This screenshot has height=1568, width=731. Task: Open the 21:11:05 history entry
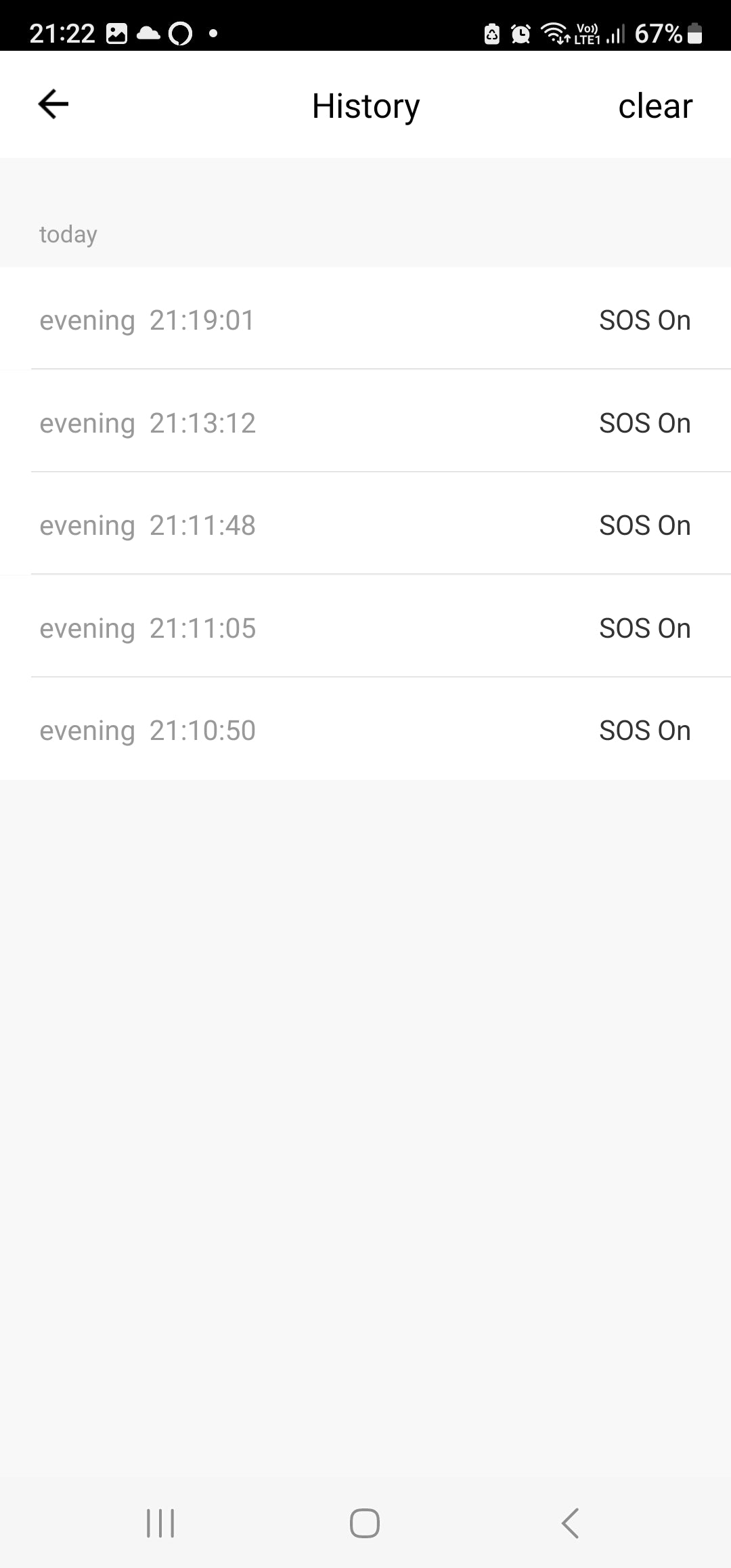tap(365, 628)
